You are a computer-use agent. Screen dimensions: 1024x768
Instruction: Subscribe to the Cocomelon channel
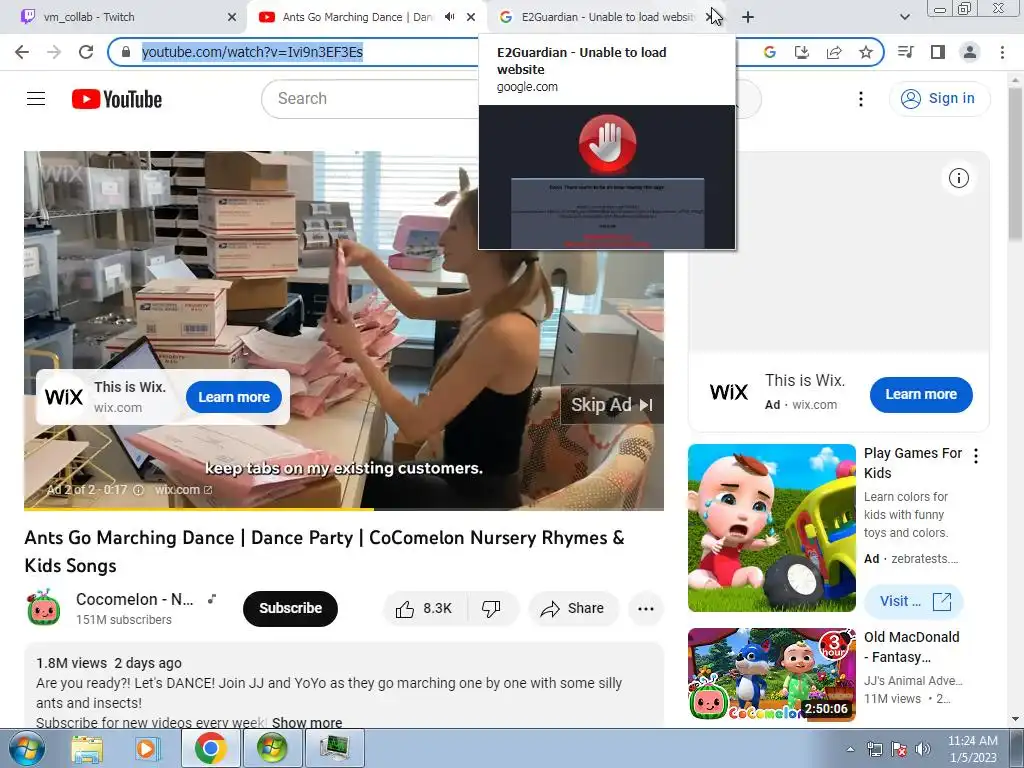(290, 609)
